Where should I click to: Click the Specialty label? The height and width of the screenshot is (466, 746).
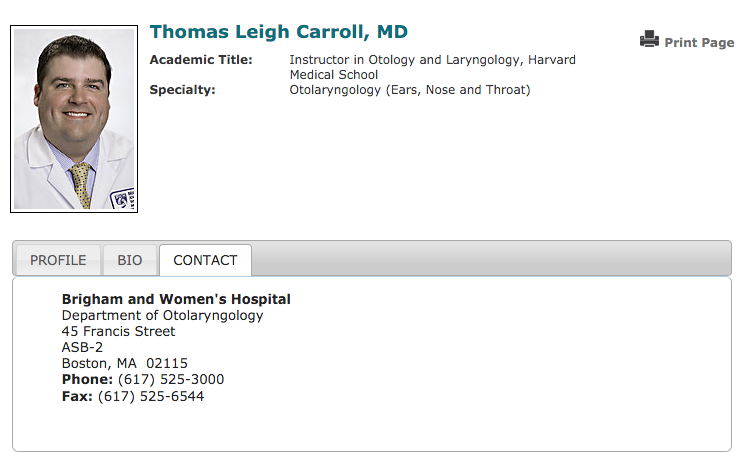tap(182, 90)
